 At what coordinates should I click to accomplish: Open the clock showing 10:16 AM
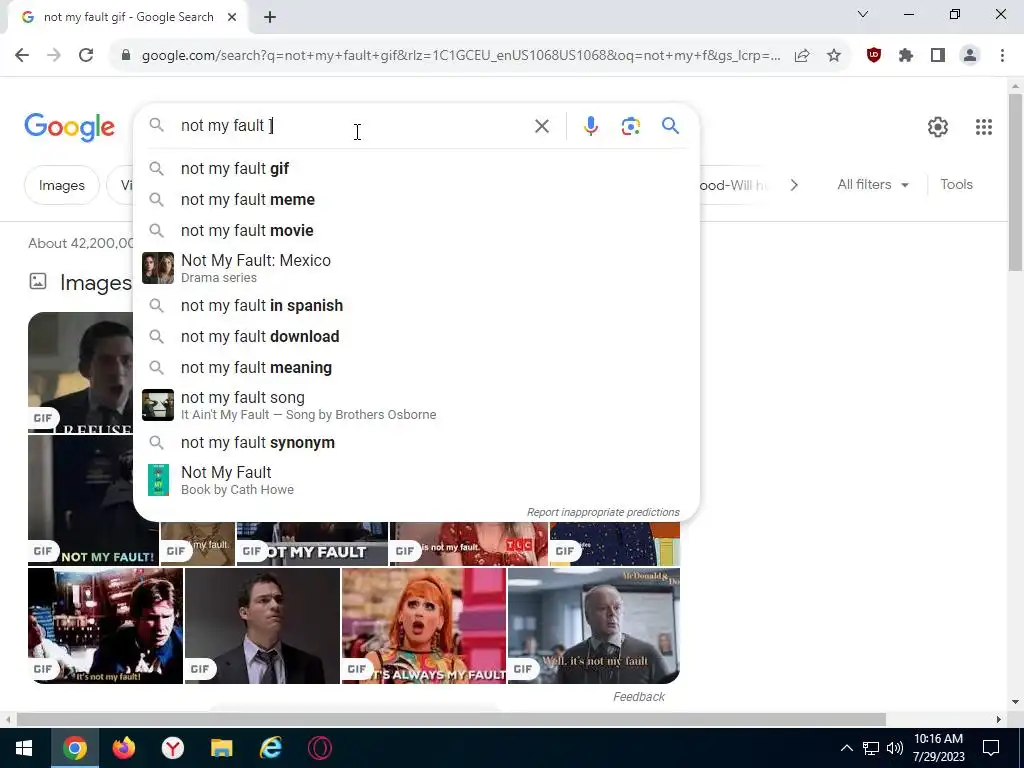click(938, 748)
